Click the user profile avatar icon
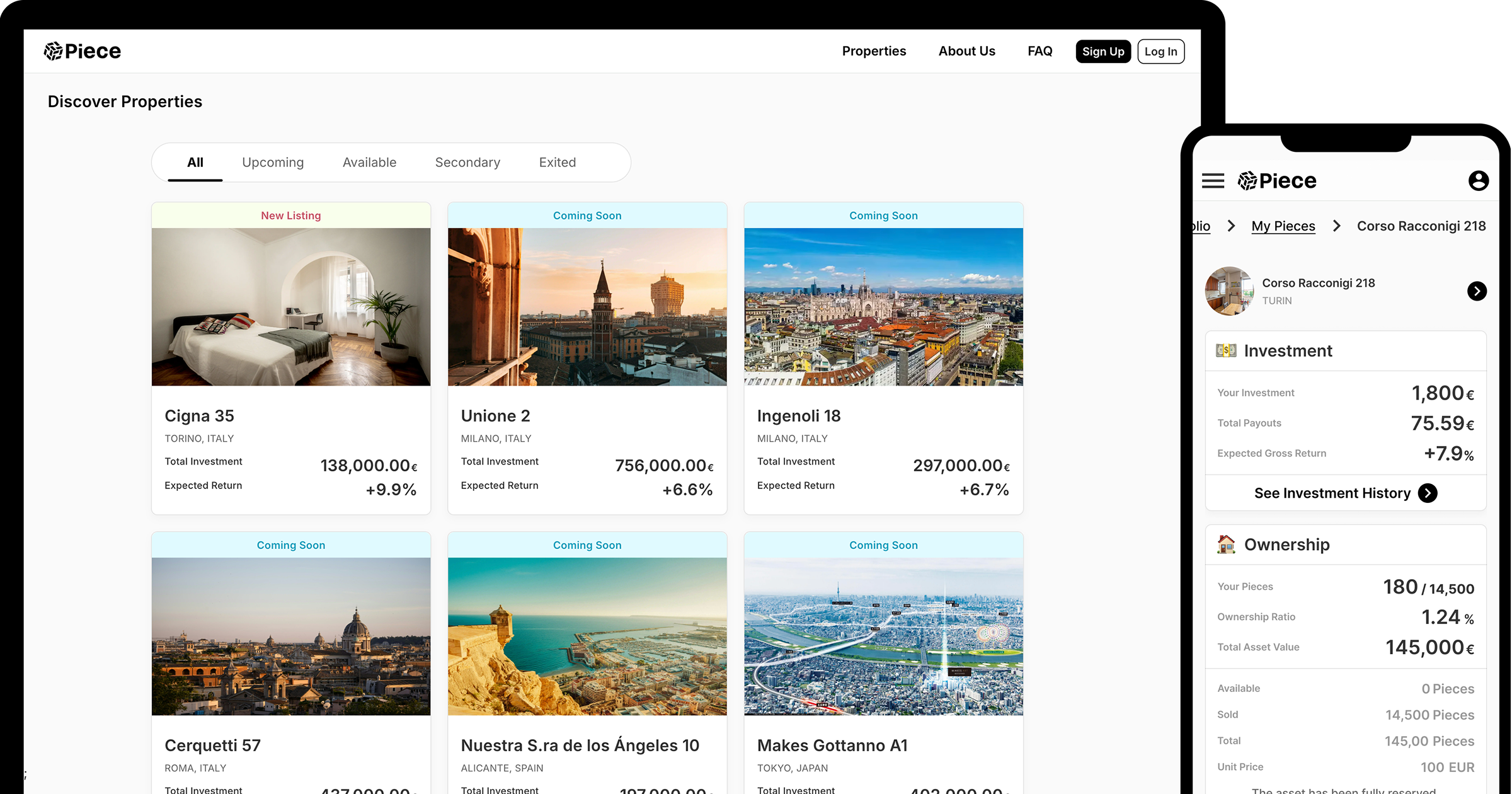Viewport: 1512px width, 794px height. tap(1478, 181)
